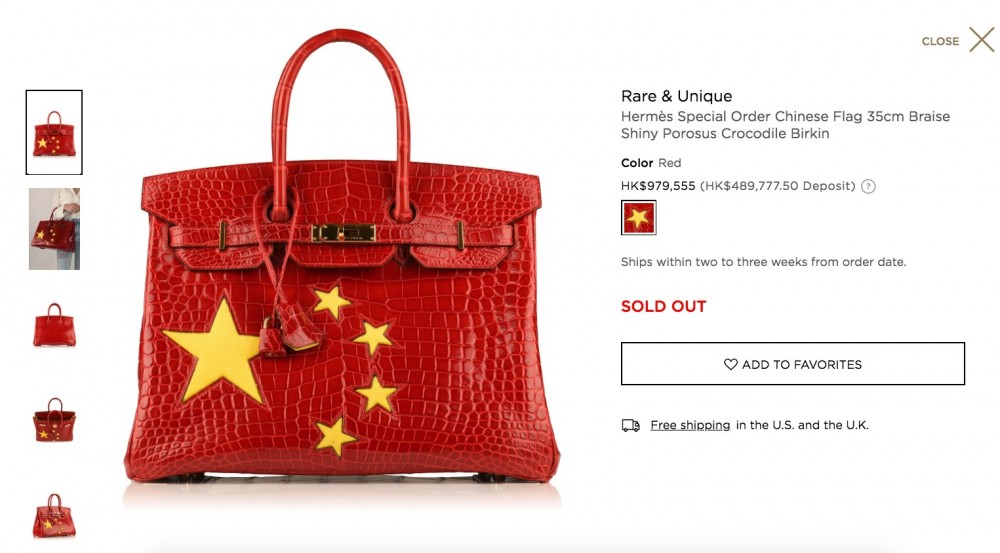Click the CLOSE text label

[x=940, y=41]
